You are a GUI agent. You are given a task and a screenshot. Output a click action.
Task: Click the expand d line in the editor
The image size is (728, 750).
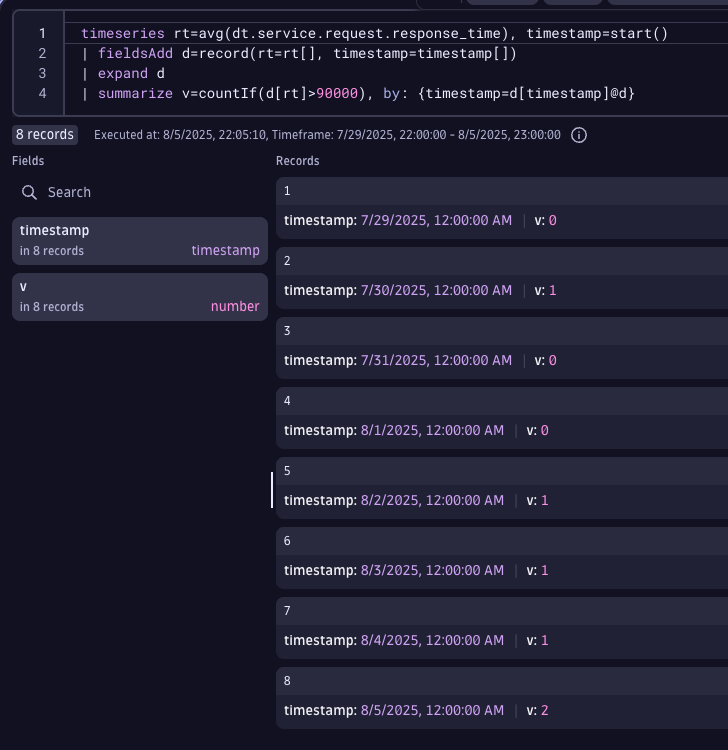pyautogui.click(x=123, y=73)
